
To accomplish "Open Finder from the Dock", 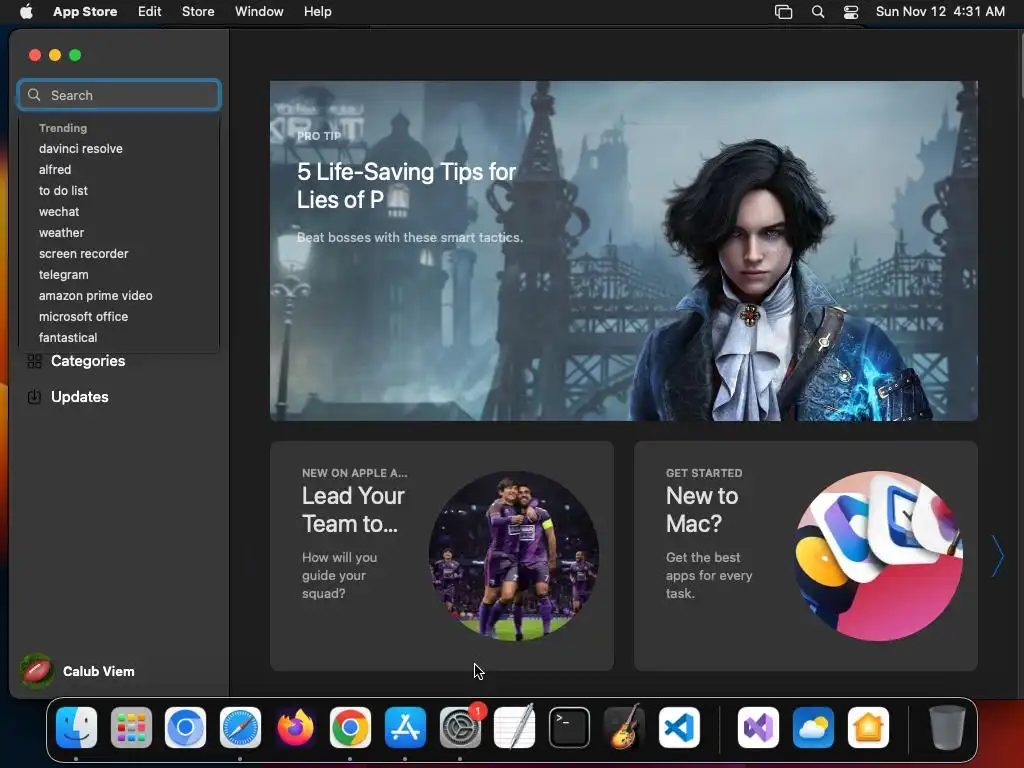I will [x=76, y=727].
